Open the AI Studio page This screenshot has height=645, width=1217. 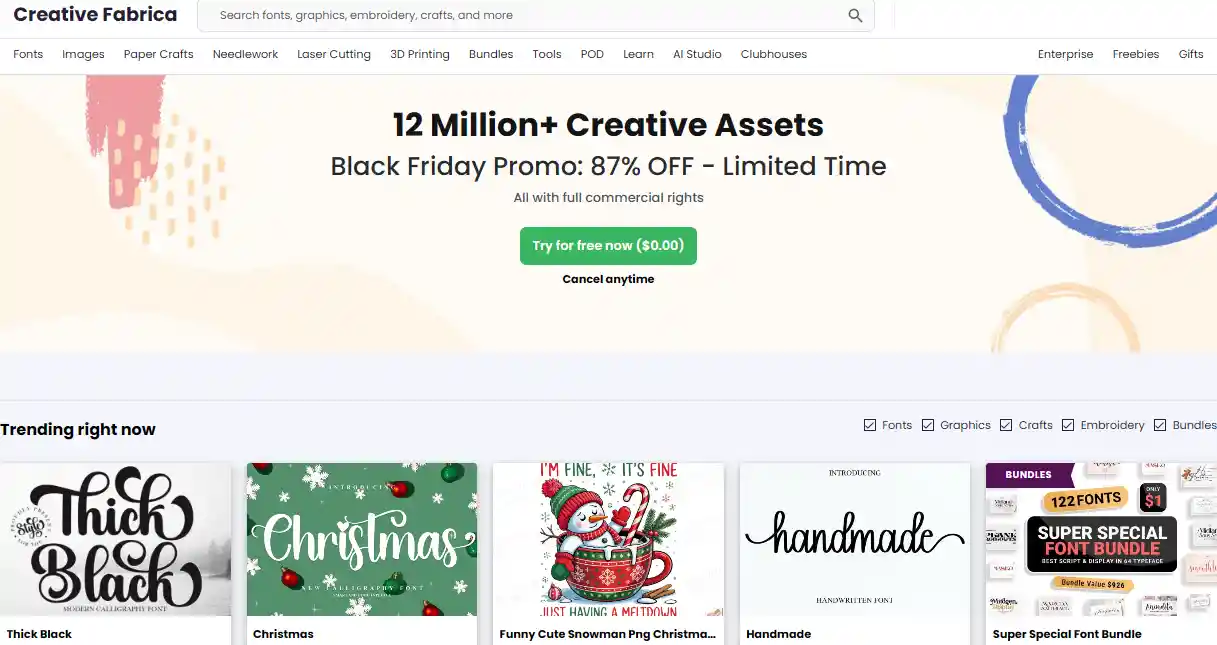697,54
